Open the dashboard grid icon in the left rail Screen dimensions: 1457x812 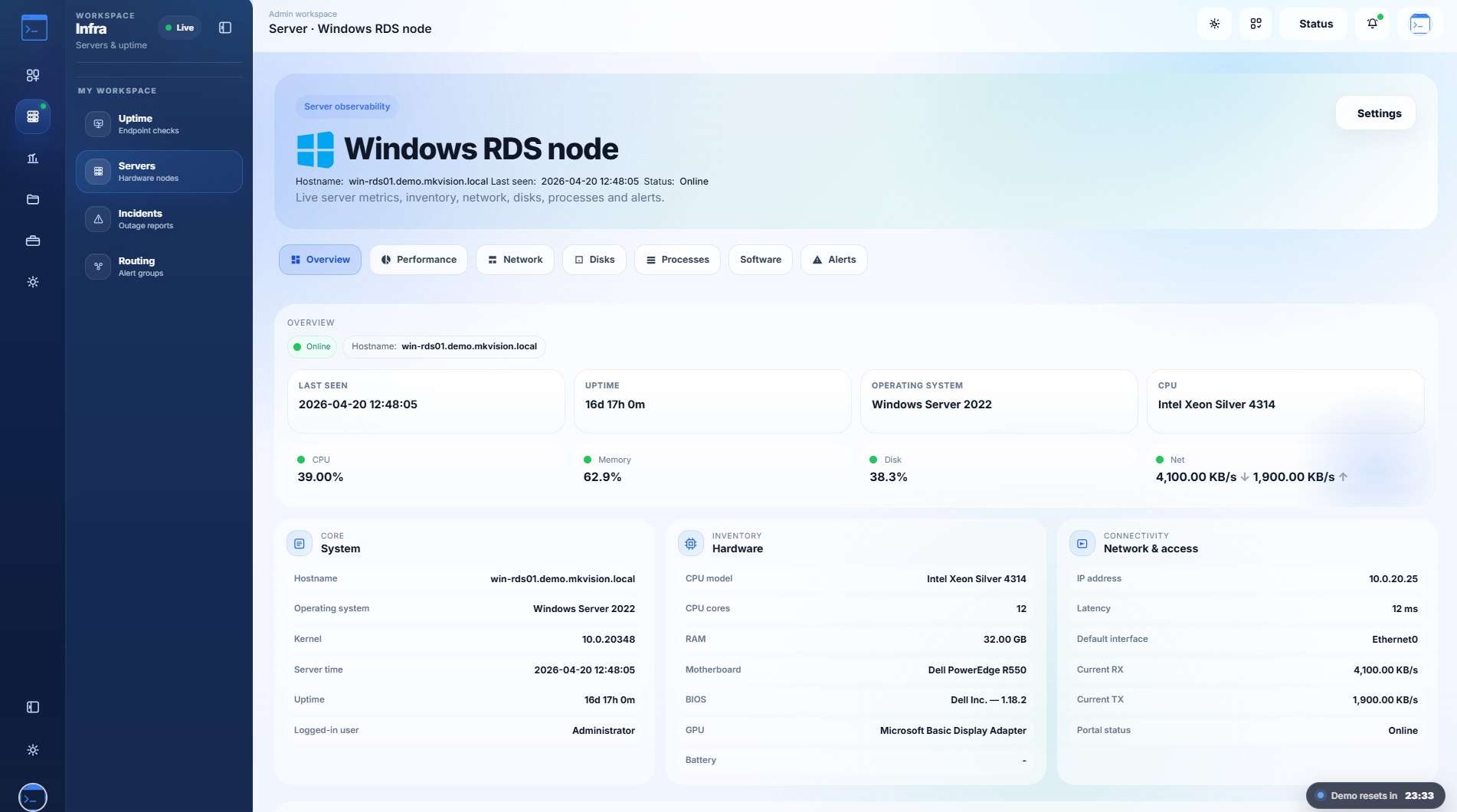click(33, 75)
